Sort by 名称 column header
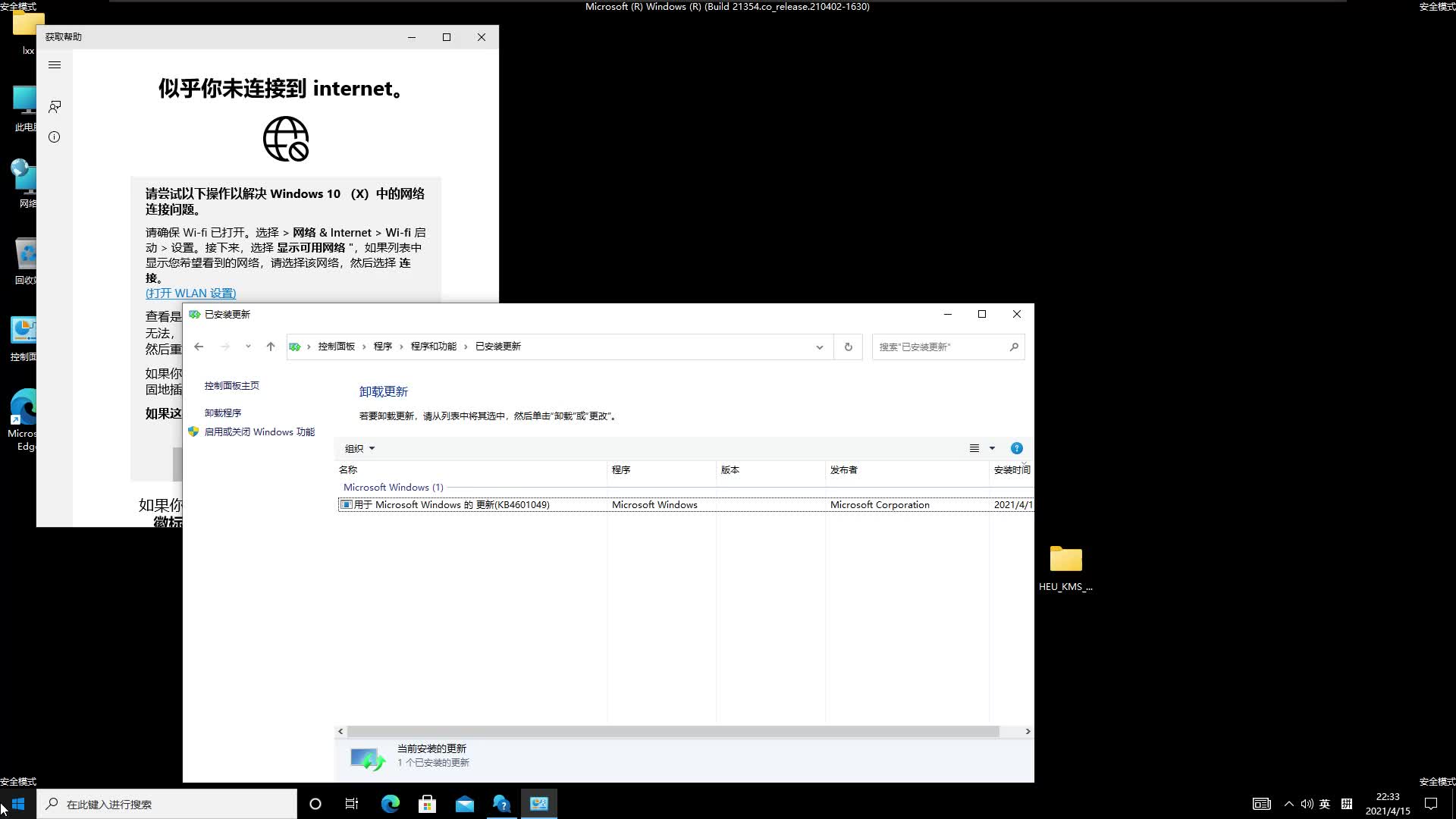This screenshot has width=1456, height=819. (472, 470)
